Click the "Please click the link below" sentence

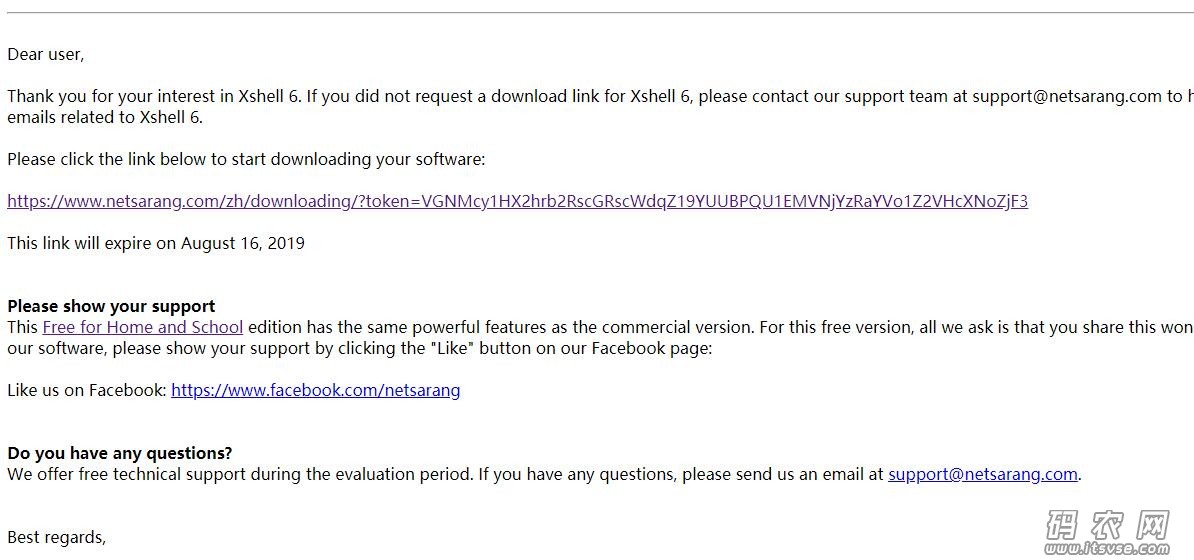(246, 160)
